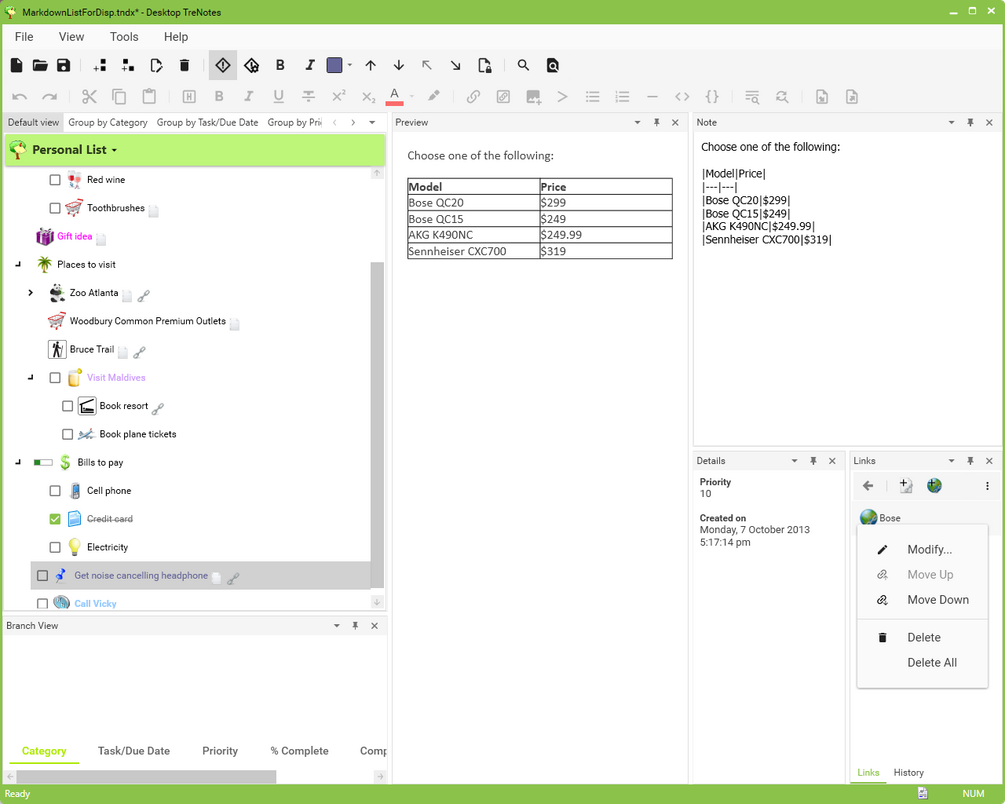Choose Modify... from context menu
Viewport: 1005px width, 804px height.
click(x=922, y=550)
